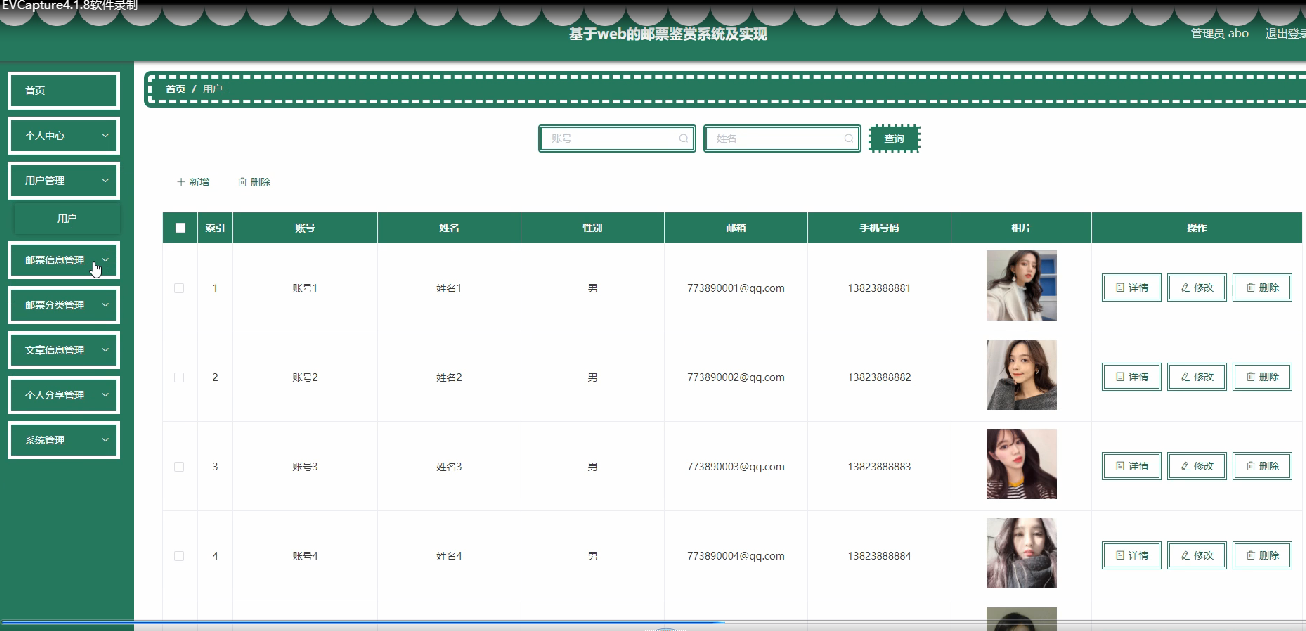Open 详情 for row 账号2

click(x=1132, y=377)
